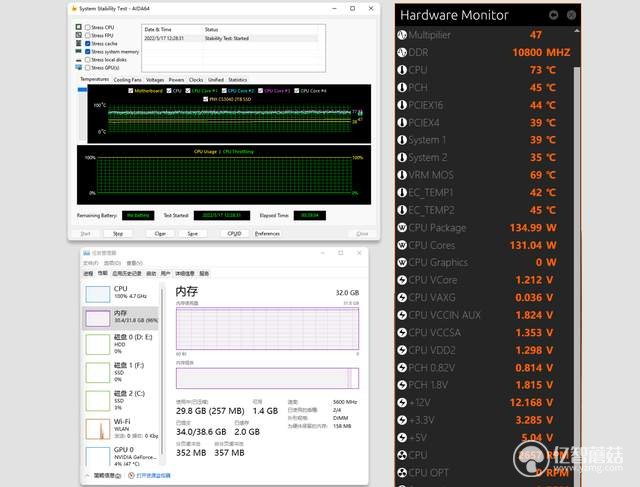The width and height of the screenshot is (640, 487).
Task: Click the +12V voltage lightning icon
Action: tap(402, 402)
